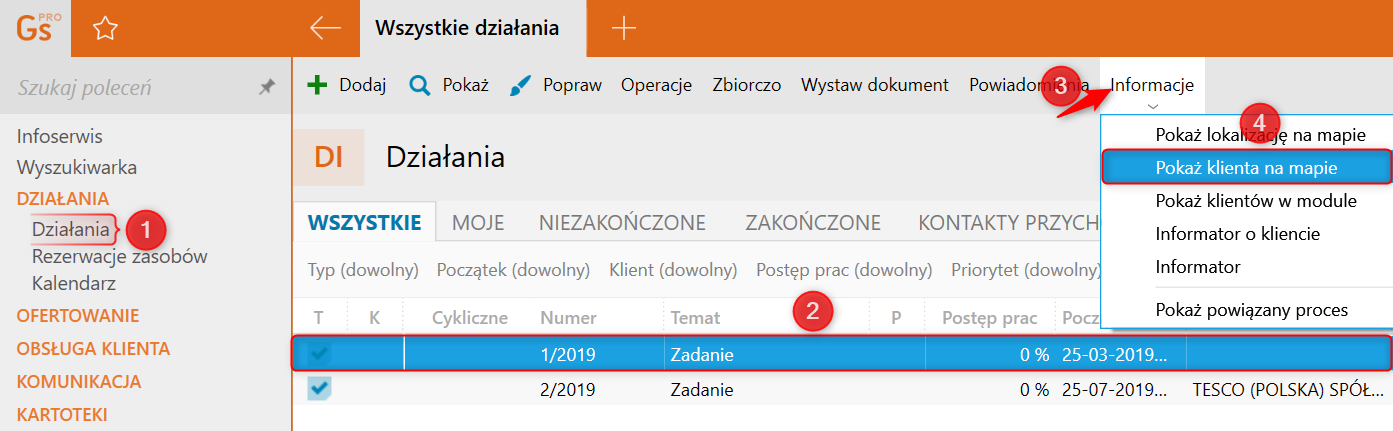The image size is (1393, 431).
Task: Choose Informator o kliencie menu entry
Action: click(1237, 234)
